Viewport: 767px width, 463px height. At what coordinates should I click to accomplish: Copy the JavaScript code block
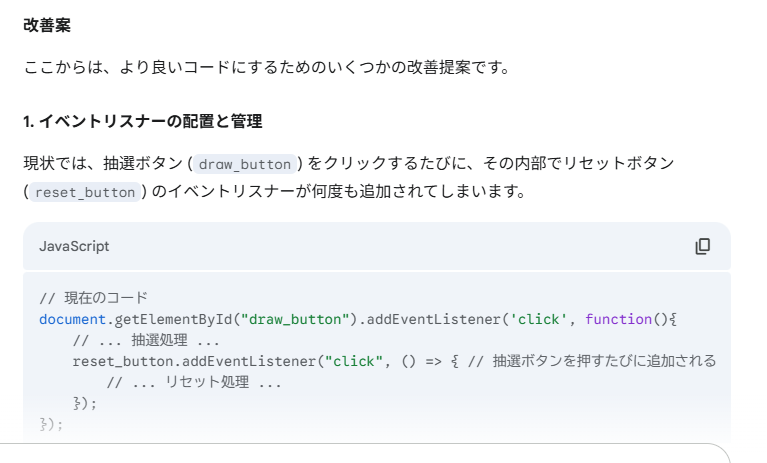(702, 246)
